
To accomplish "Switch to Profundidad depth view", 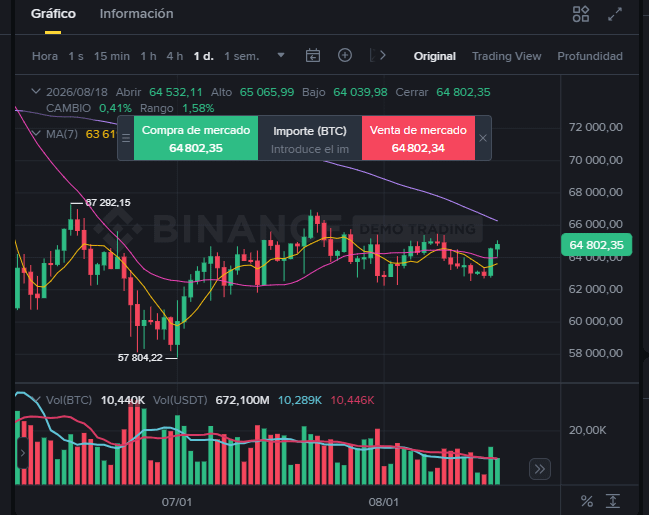I will (x=590, y=56).
